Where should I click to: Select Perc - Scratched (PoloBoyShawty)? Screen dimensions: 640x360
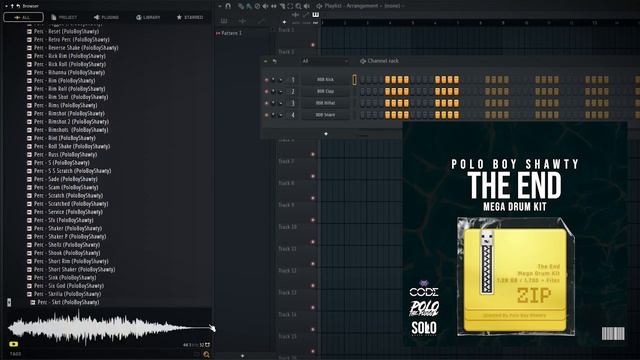click(x=71, y=204)
